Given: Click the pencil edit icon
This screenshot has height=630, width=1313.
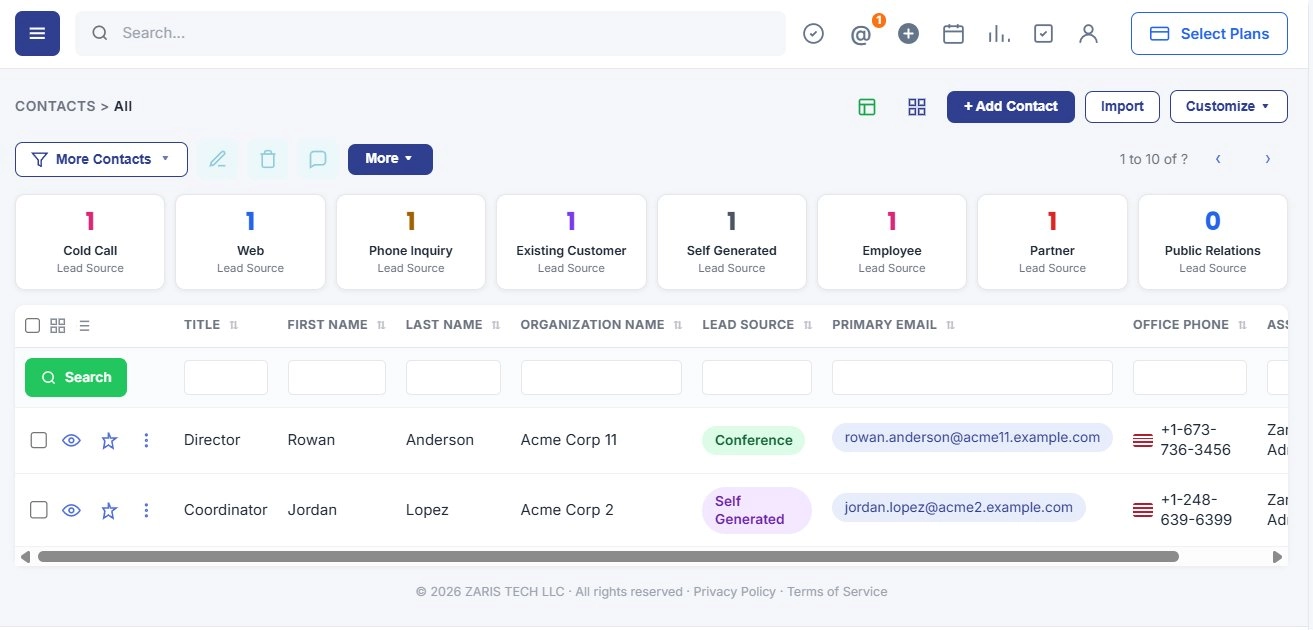Looking at the screenshot, I should [x=217, y=159].
